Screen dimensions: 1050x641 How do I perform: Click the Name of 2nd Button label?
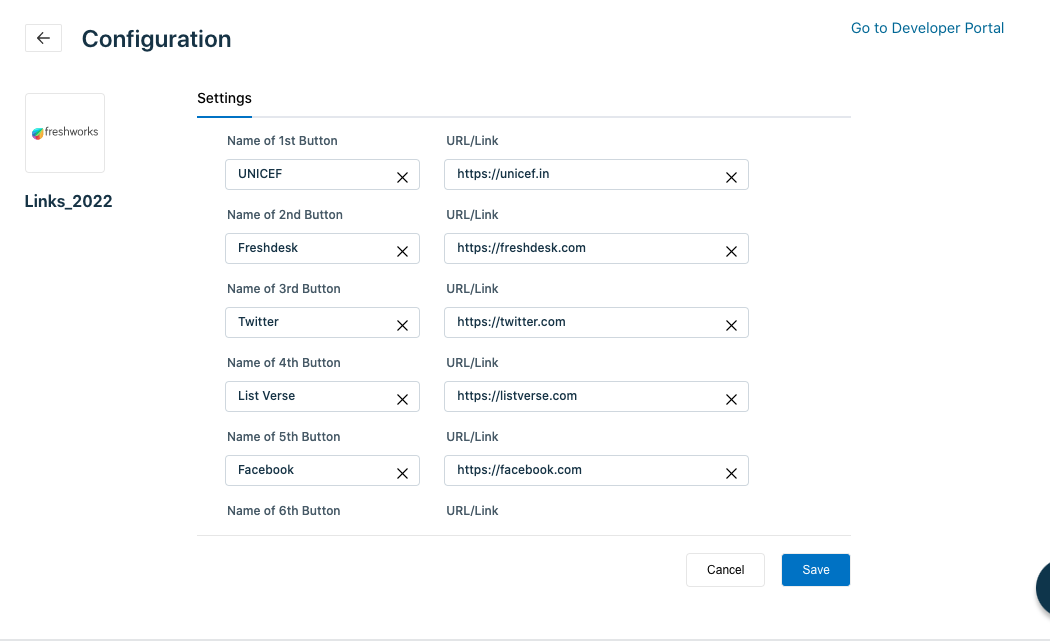point(285,215)
